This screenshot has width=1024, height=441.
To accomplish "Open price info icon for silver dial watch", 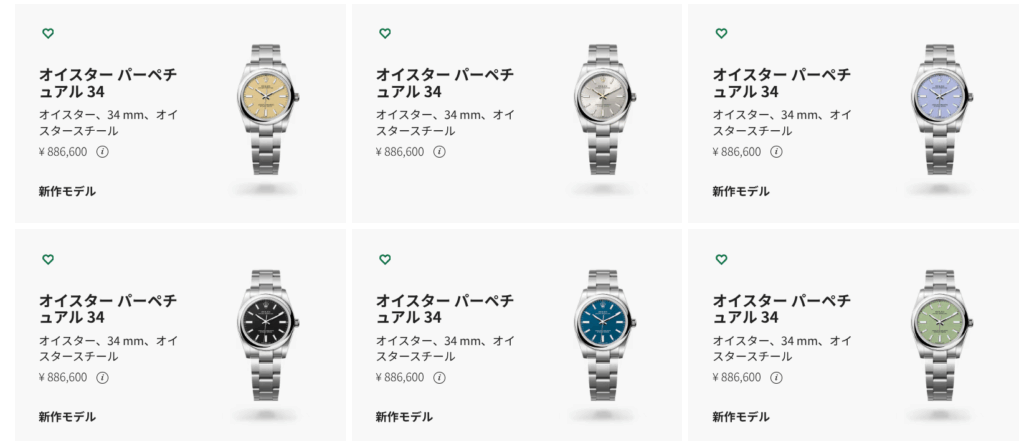I will (x=440, y=152).
